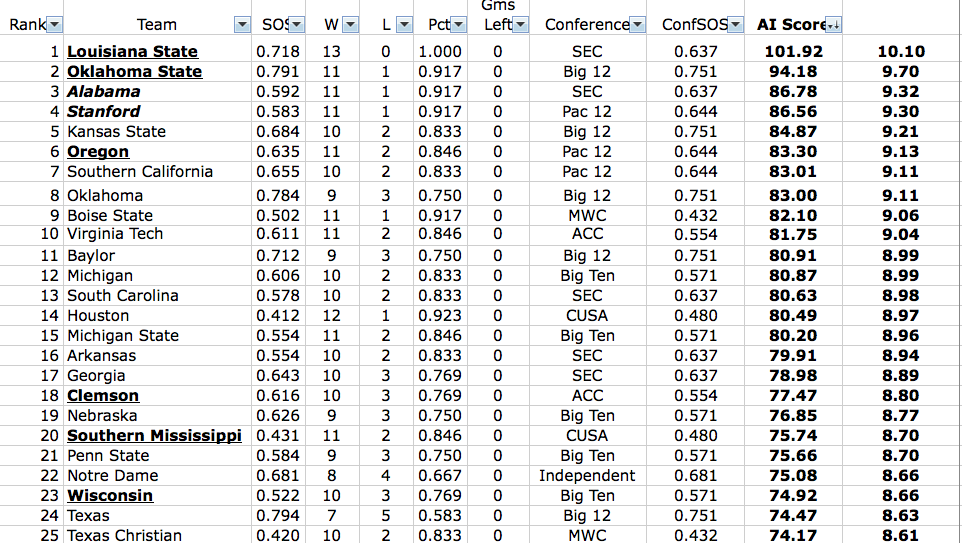Image resolution: width=962 pixels, height=543 pixels.
Task: Select the 101.92 AI Score cell
Action: [793, 52]
